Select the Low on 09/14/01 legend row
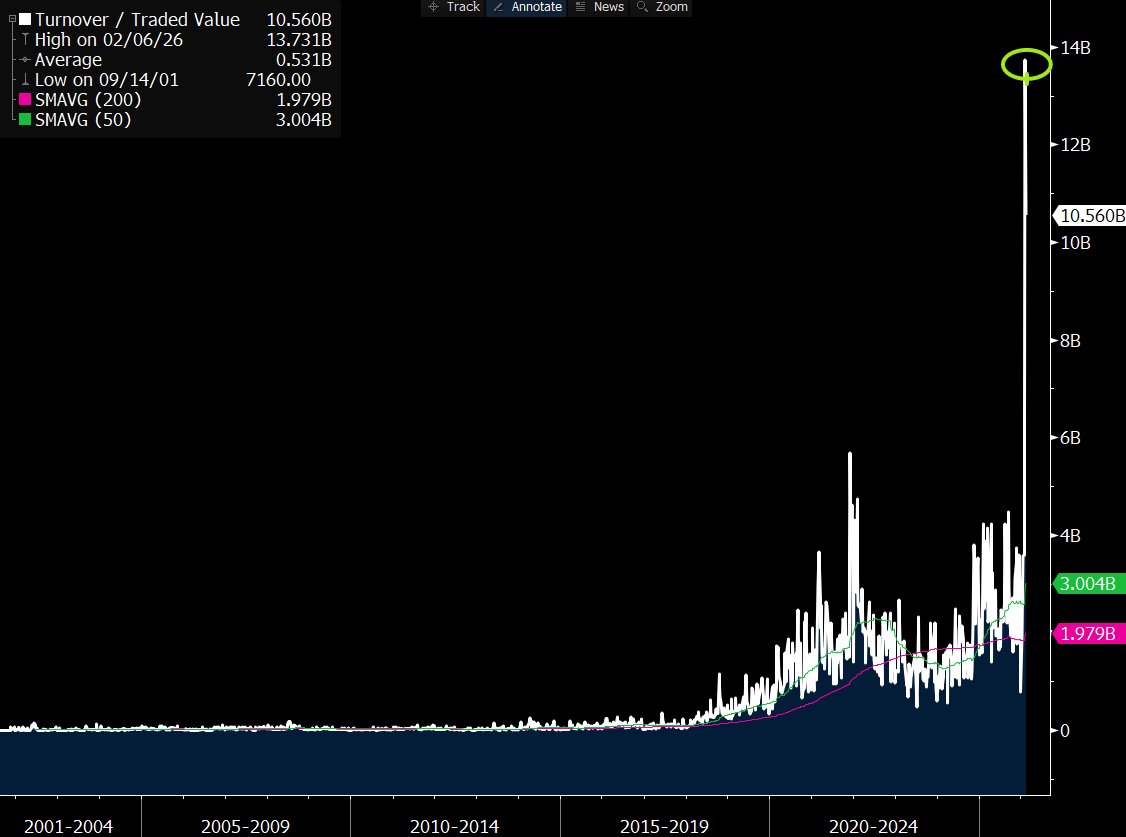 107,80
